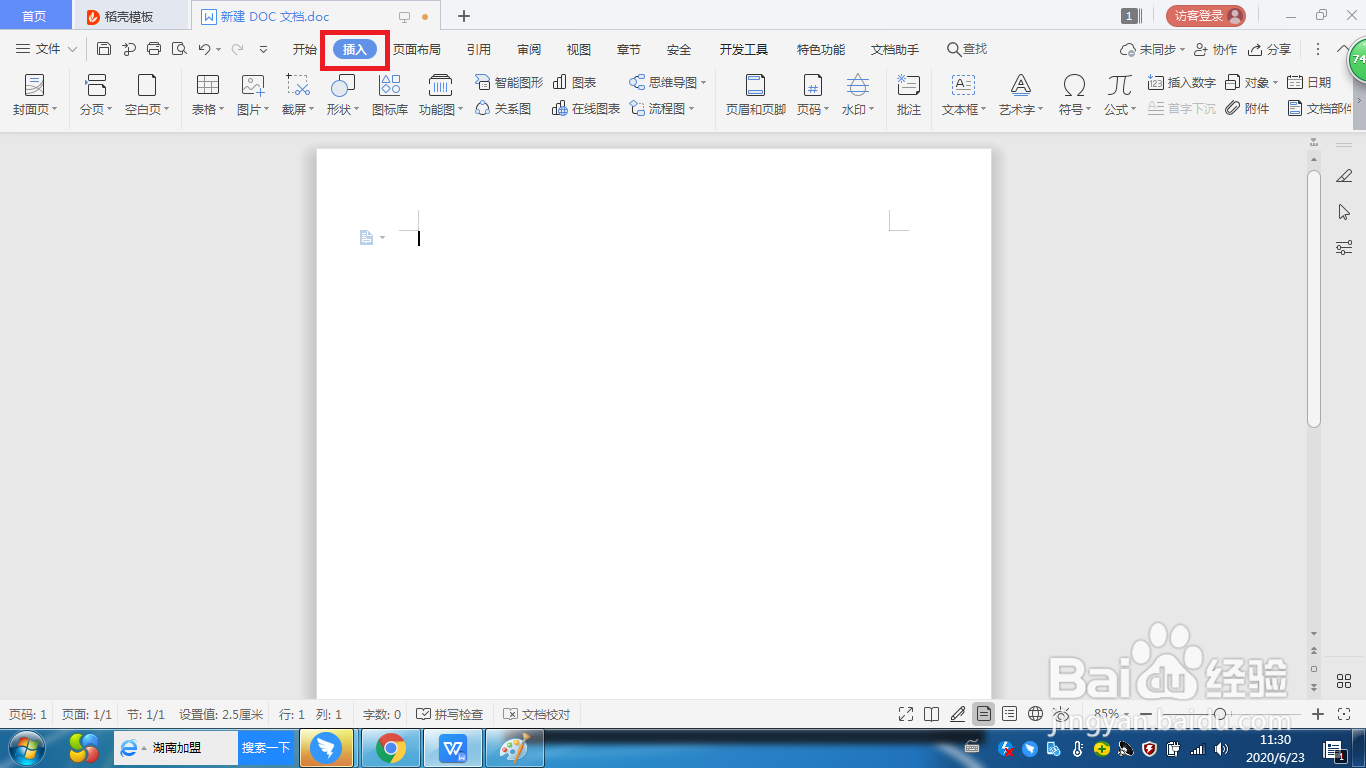Click the 查找 search button

point(967,49)
